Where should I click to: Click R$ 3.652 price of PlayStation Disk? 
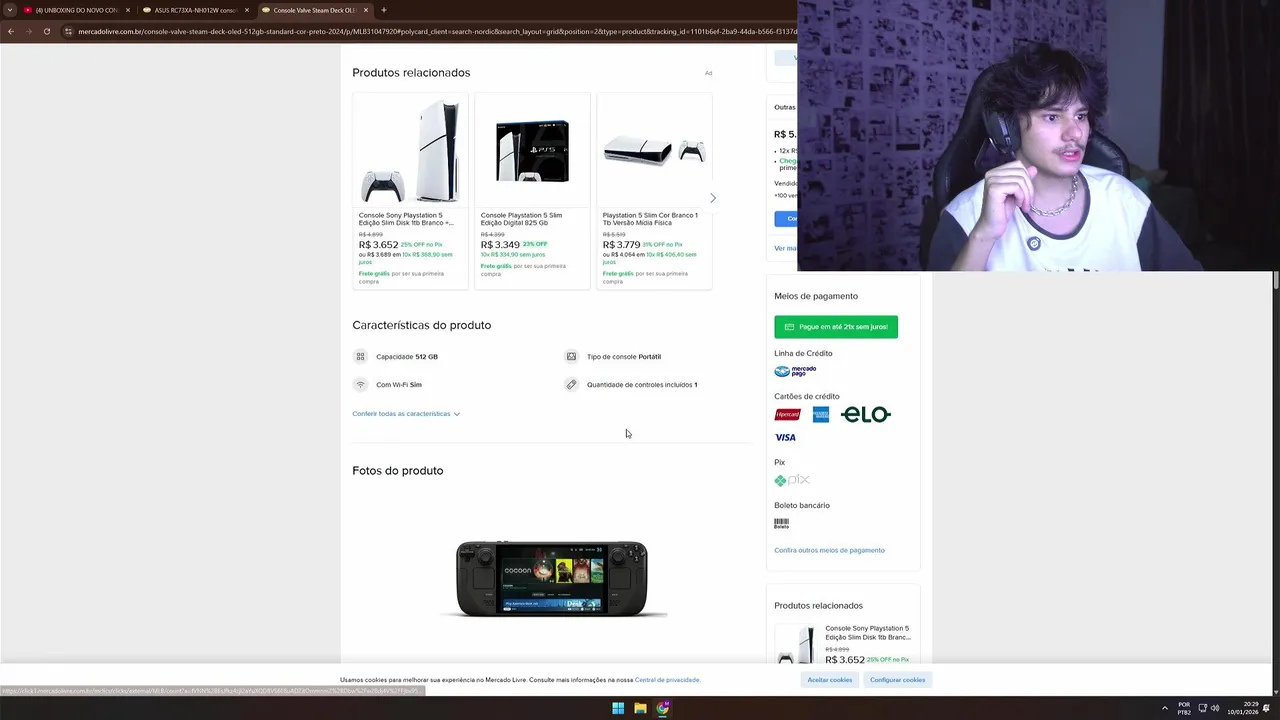(379, 245)
